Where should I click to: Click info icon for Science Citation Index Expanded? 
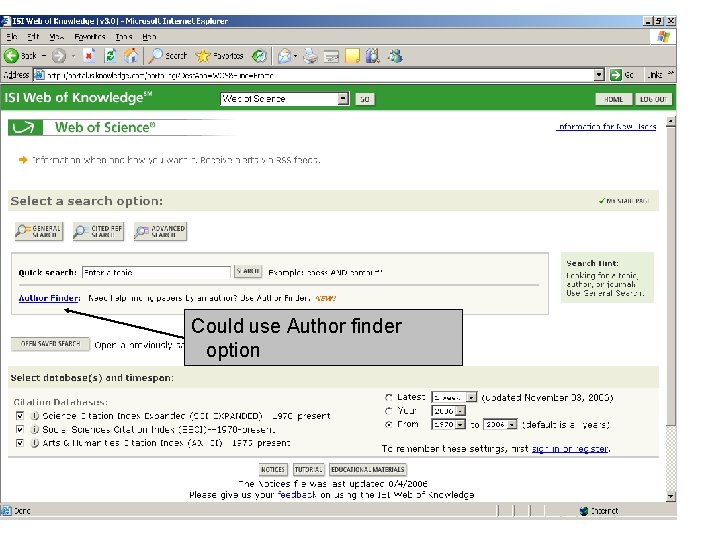[x=34, y=416]
